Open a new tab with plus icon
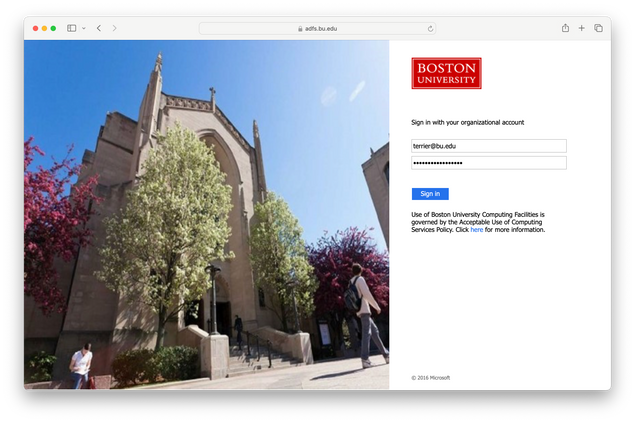The height and width of the screenshot is (423, 636). pyautogui.click(x=581, y=28)
